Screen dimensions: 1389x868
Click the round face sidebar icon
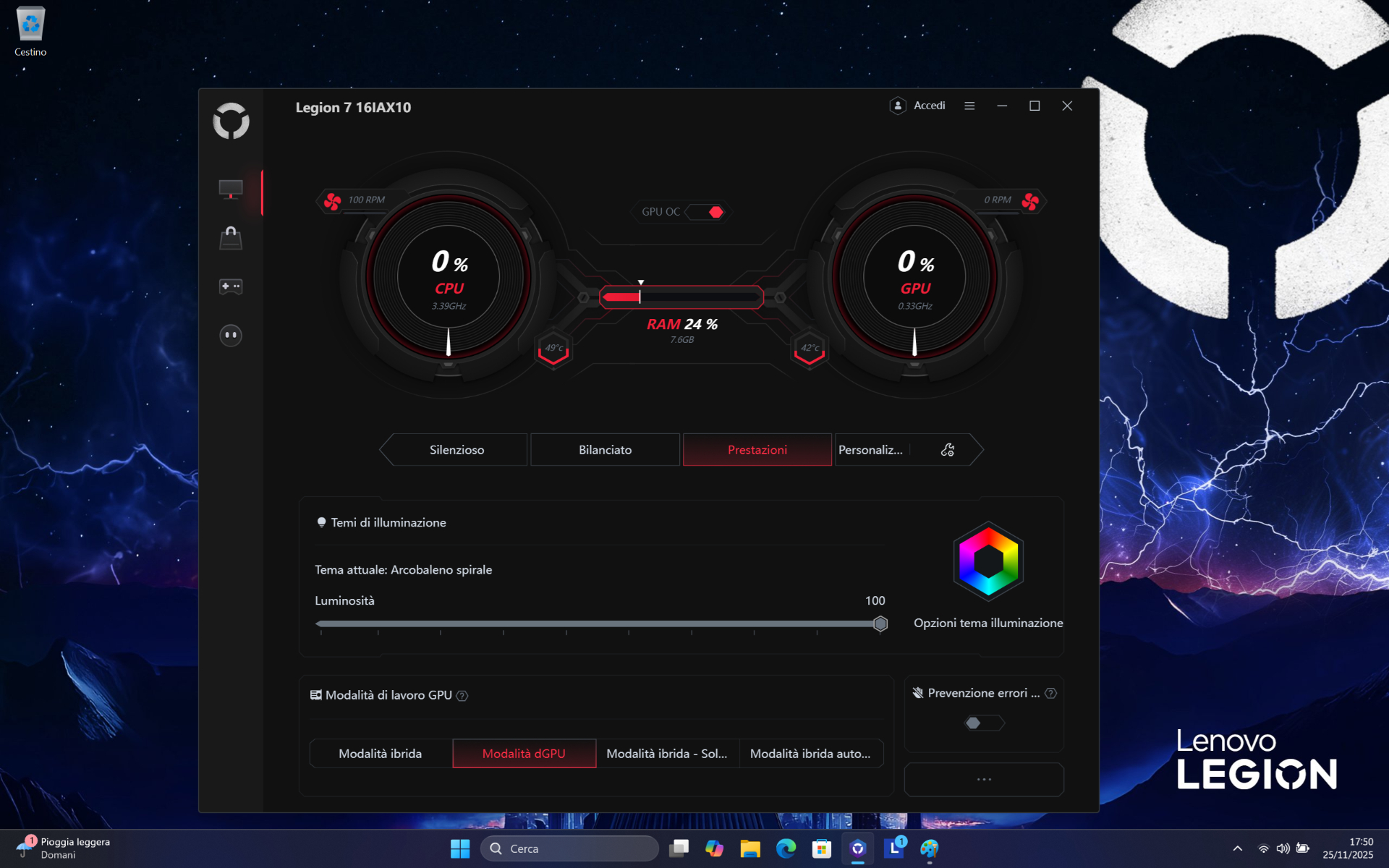tap(231, 335)
